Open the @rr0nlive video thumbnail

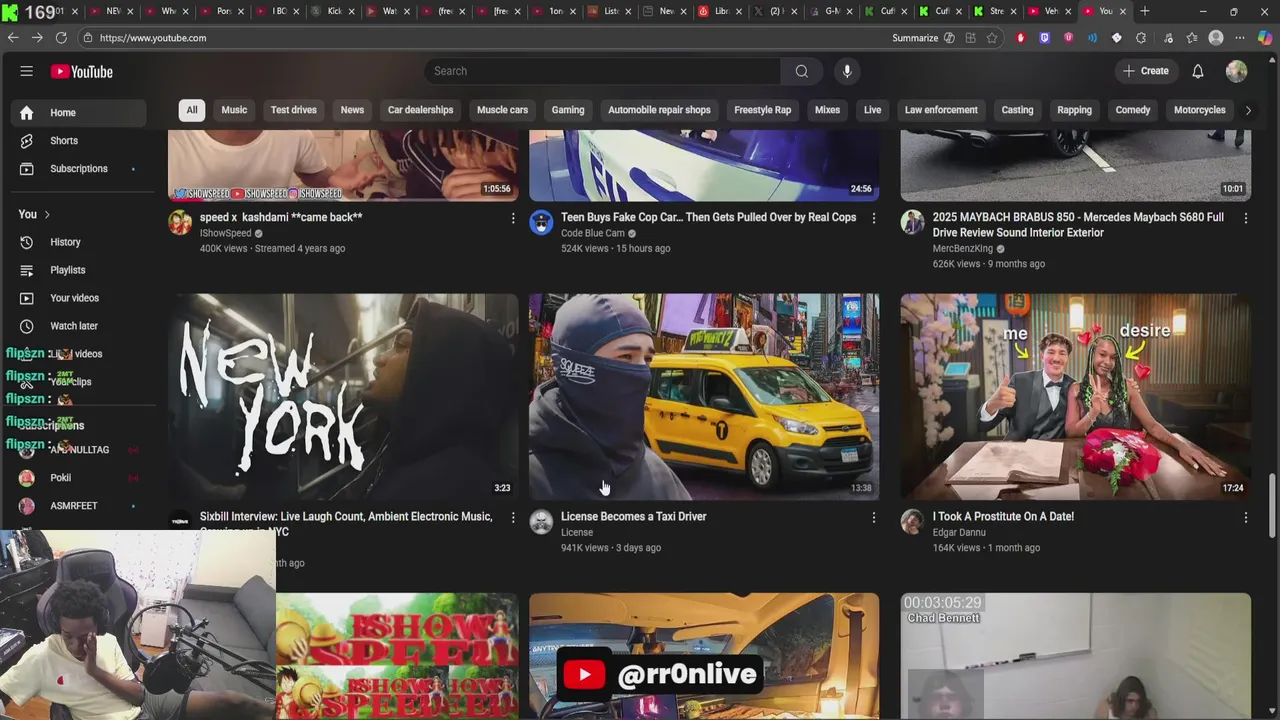click(704, 656)
